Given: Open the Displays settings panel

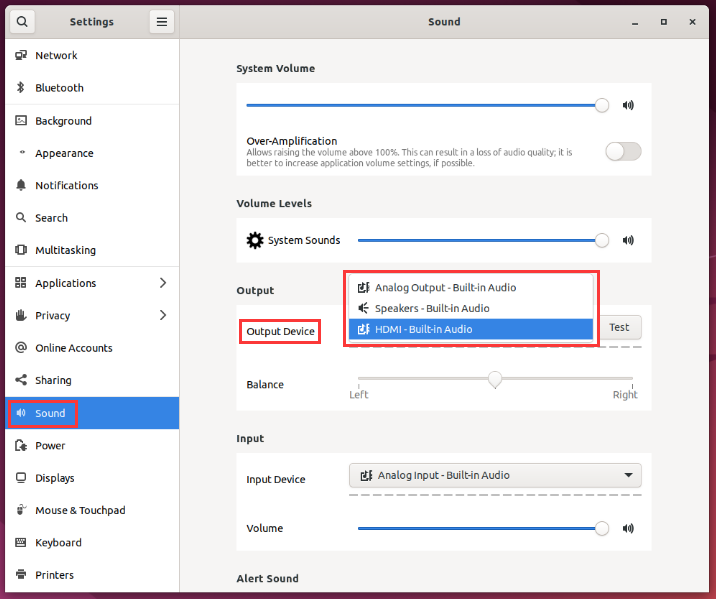Looking at the screenshot, I should [x=55, y=478].
